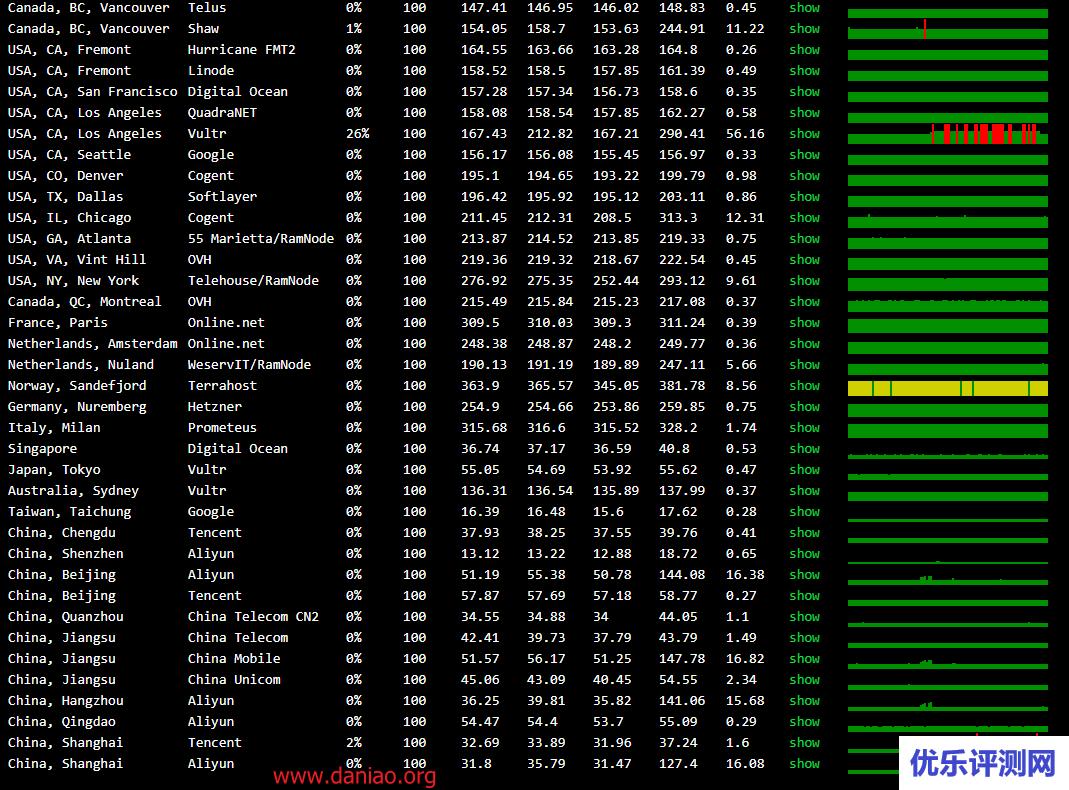Open 'show' for Beijing Aliyun row
This screenshot has height=790, width=1069.
804,575
